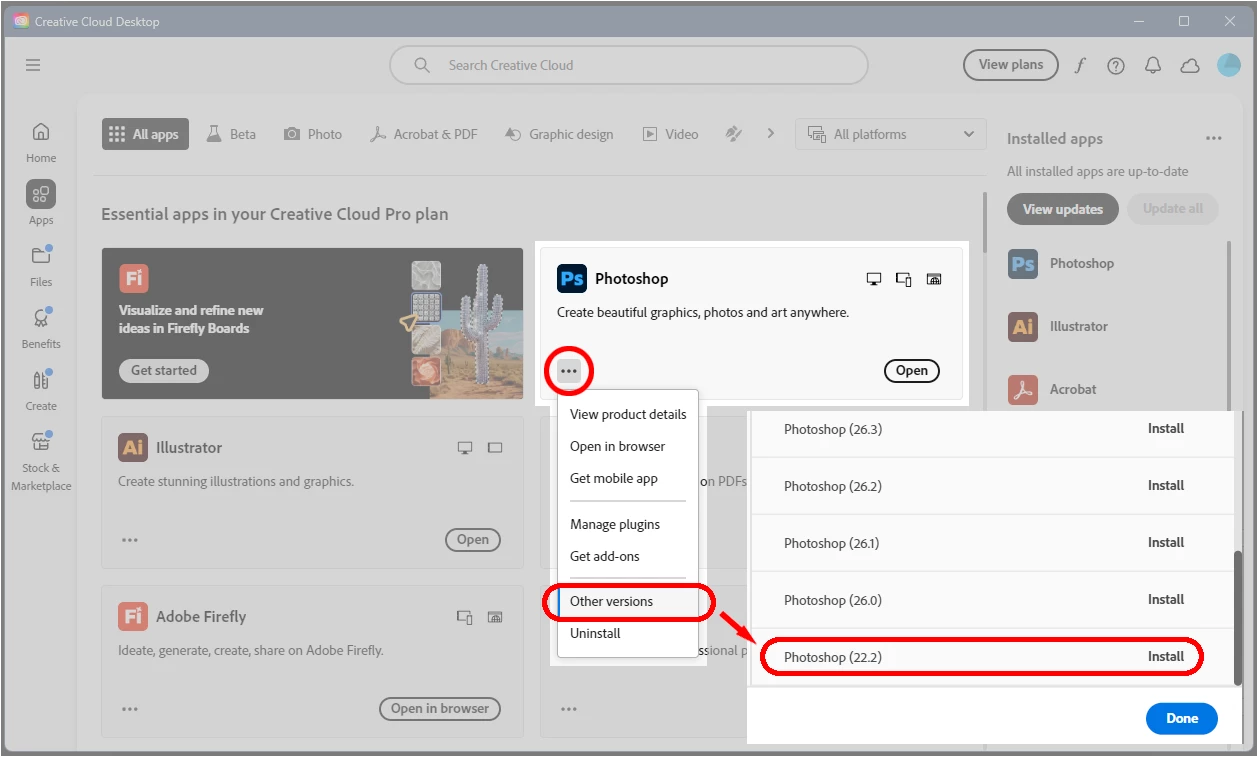Install Photoshop (26.2)
The width and height of the screenshot is (1258, 757).
pos(1166,486)
